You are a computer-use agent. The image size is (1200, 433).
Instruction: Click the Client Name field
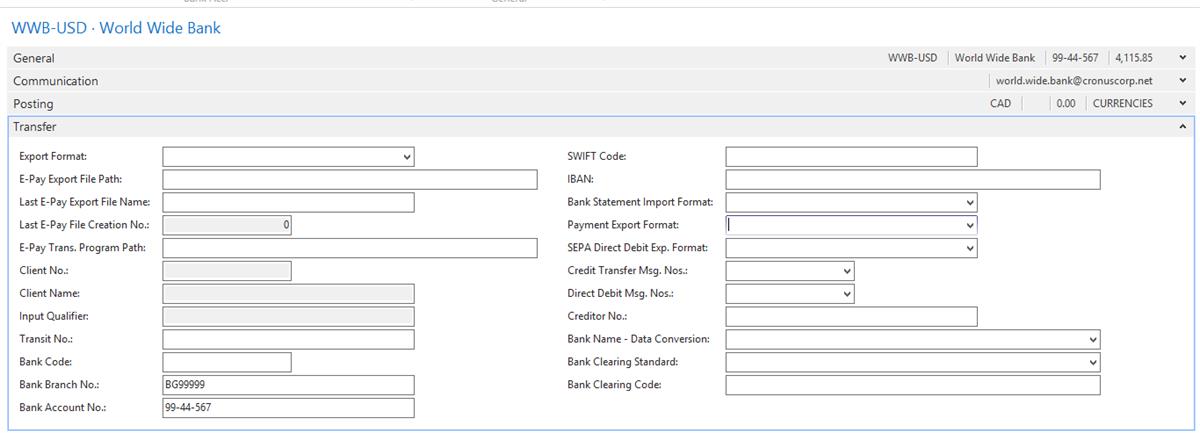click(x=288, y=294)
